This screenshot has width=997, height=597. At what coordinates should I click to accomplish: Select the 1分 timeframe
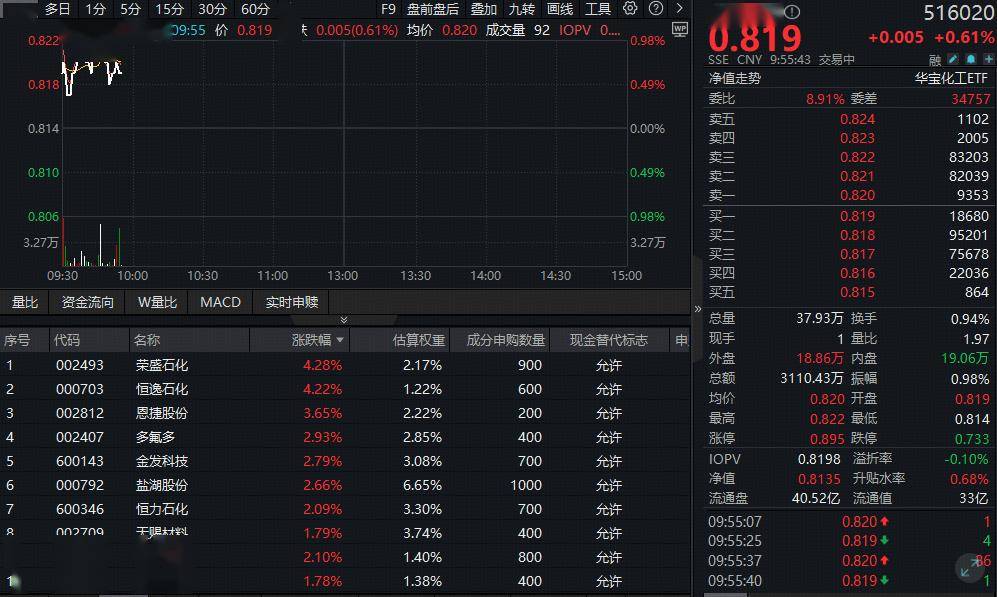pyautogui.click(x=95, y=9)
